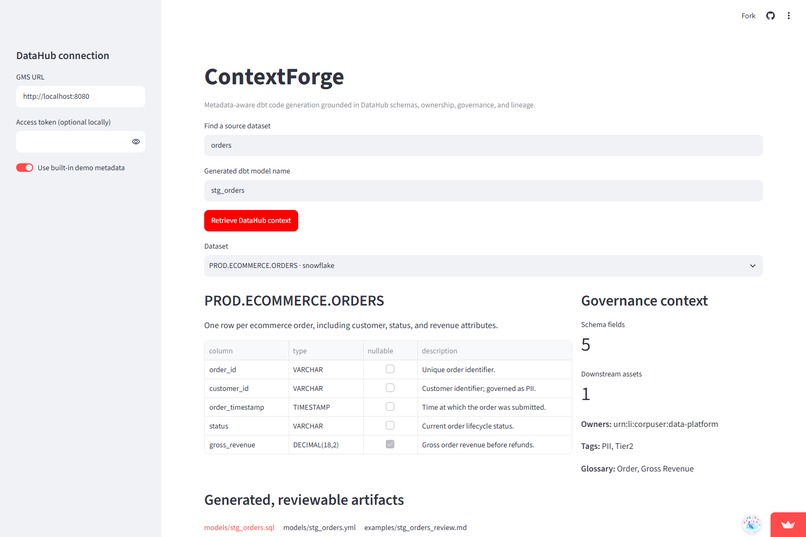Image resolution: width=806 pixels, height=537 pixels.
Task: Click the PROD.ECOMMERCE.ORDERS heading
Action: (x=294, y=301)
